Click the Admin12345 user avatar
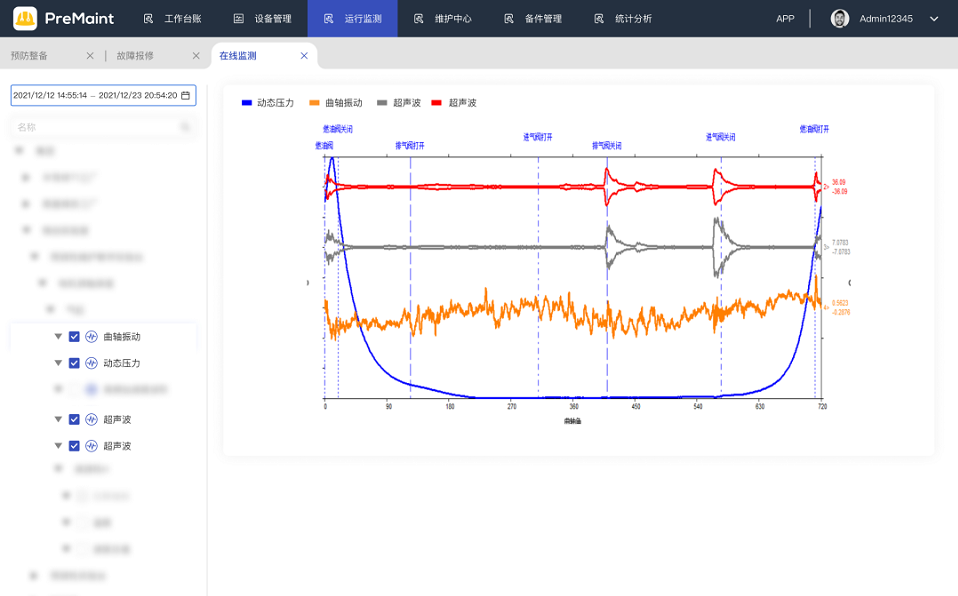Viewport: 958px width, 596px height. point(840,18)
